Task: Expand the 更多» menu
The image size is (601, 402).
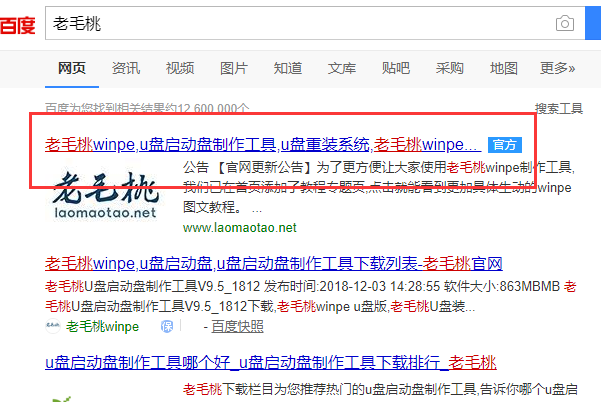Action: [x=558, y=68]
